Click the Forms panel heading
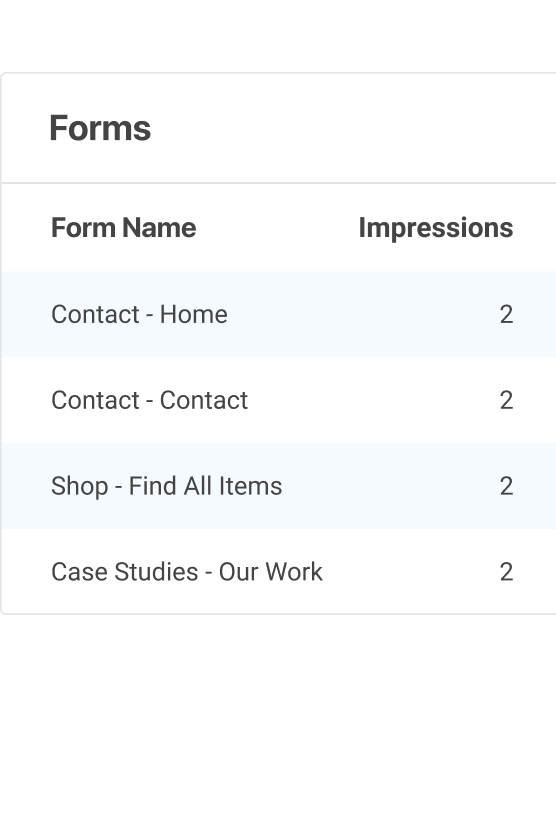Image resolution: width=556 pixels, height=818 pixels. pos(100,128)
